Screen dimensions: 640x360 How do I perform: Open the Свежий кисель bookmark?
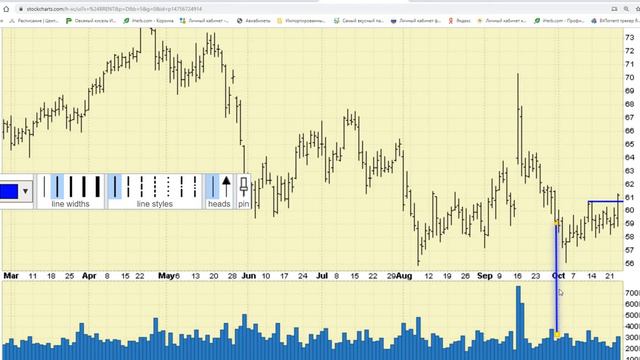click(91, 20)
